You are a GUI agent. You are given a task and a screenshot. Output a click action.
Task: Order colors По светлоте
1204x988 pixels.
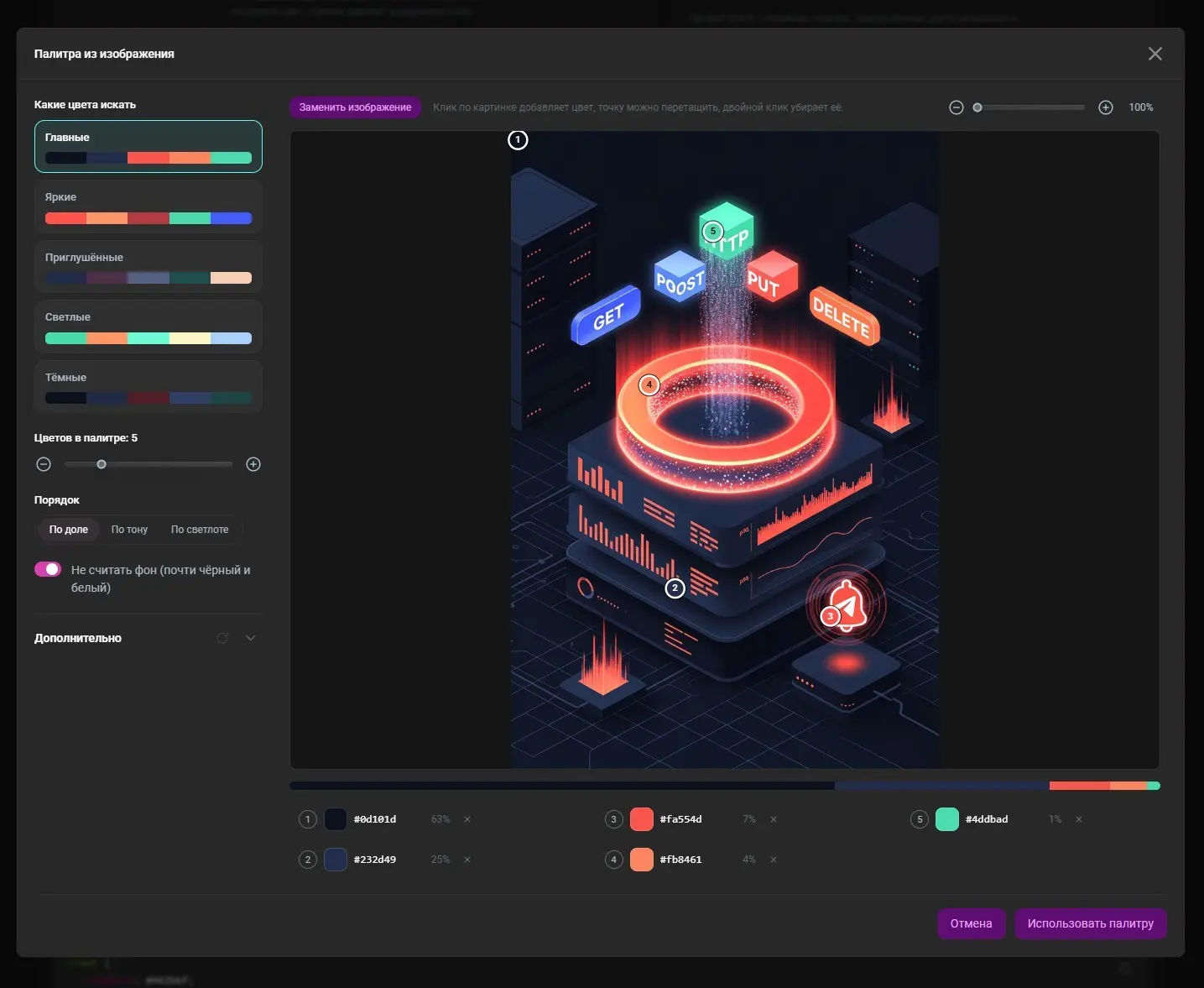click(x=200, y=530)
